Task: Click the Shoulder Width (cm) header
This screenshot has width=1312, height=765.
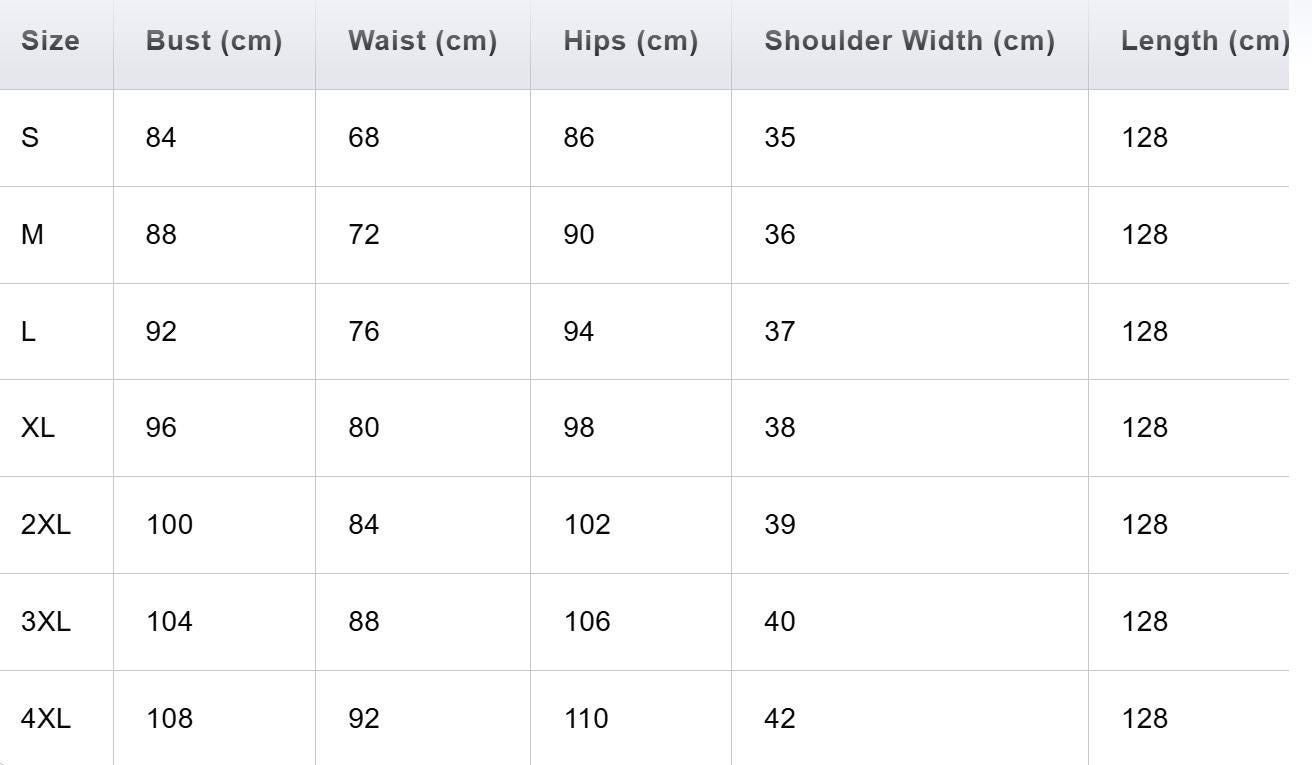Action: point(909,41)
